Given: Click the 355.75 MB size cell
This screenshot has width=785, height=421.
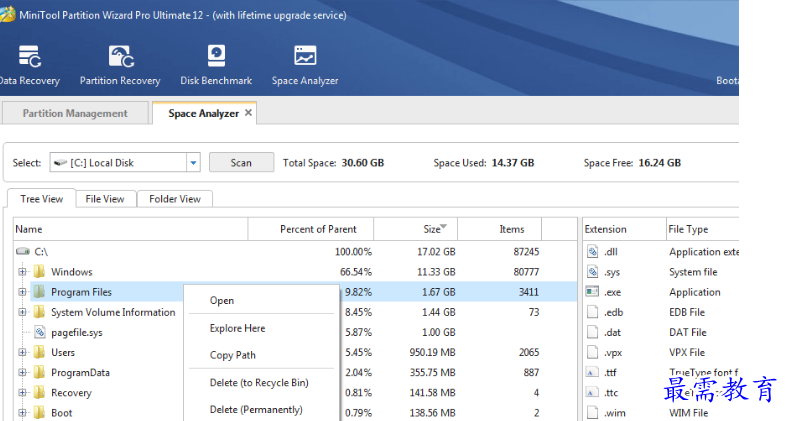Looking at the screenshot, I should coord(433,372).
